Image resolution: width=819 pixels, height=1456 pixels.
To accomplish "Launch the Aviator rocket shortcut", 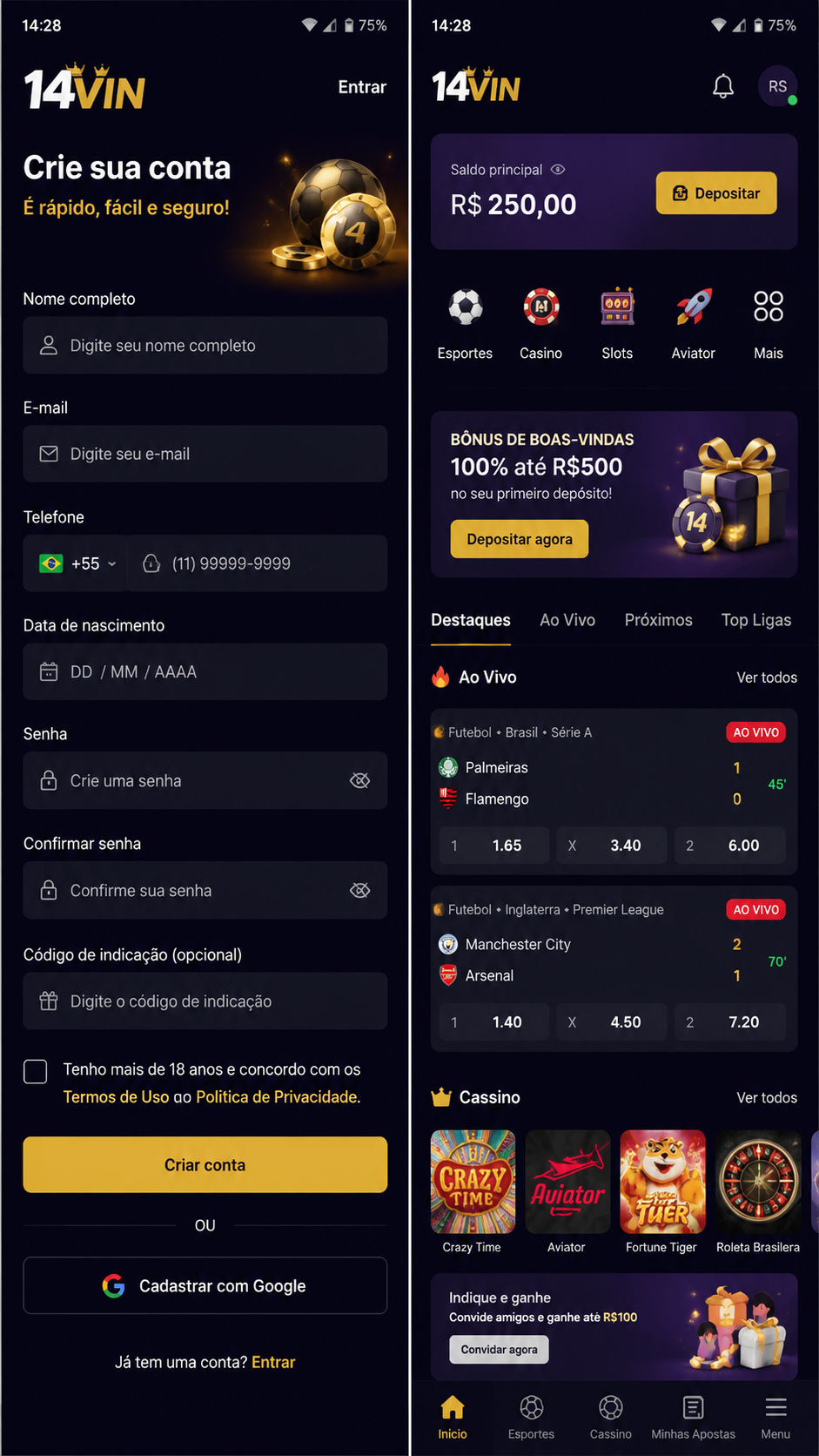I will pyautogui.click(x=694, y=307).
